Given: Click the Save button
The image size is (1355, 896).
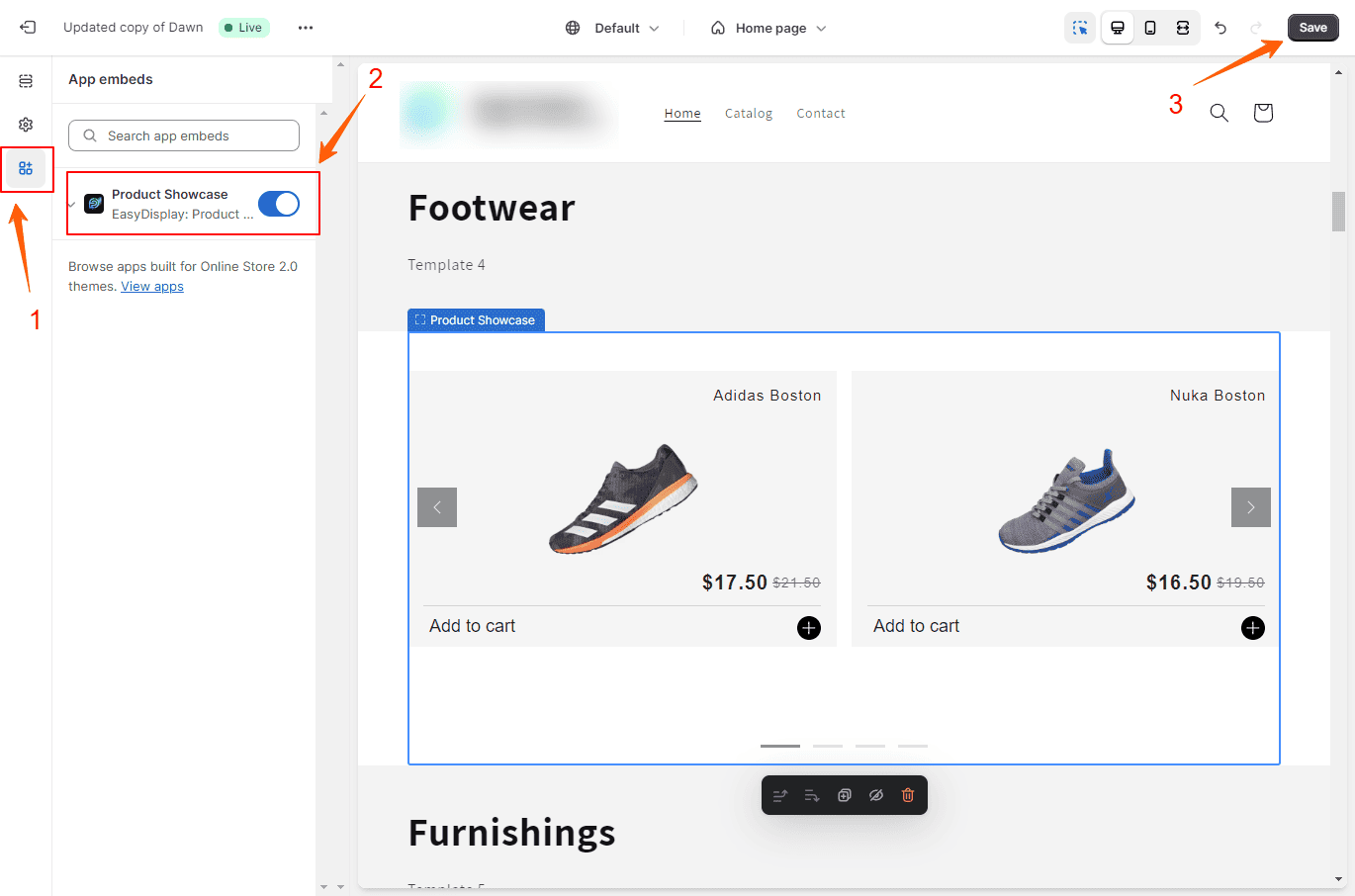Looking at the screenshot, I should (1312, 28).
